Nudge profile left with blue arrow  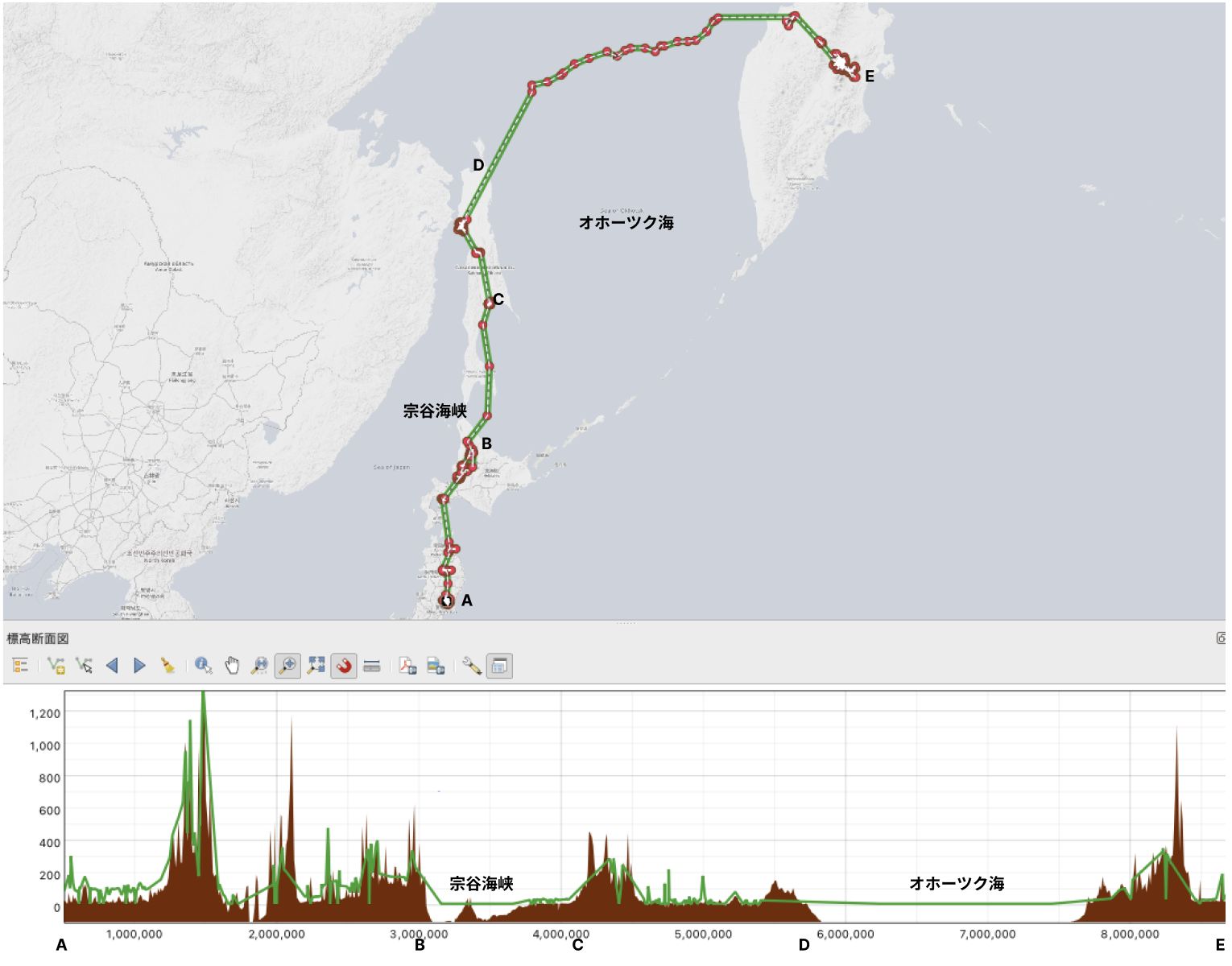112,667
